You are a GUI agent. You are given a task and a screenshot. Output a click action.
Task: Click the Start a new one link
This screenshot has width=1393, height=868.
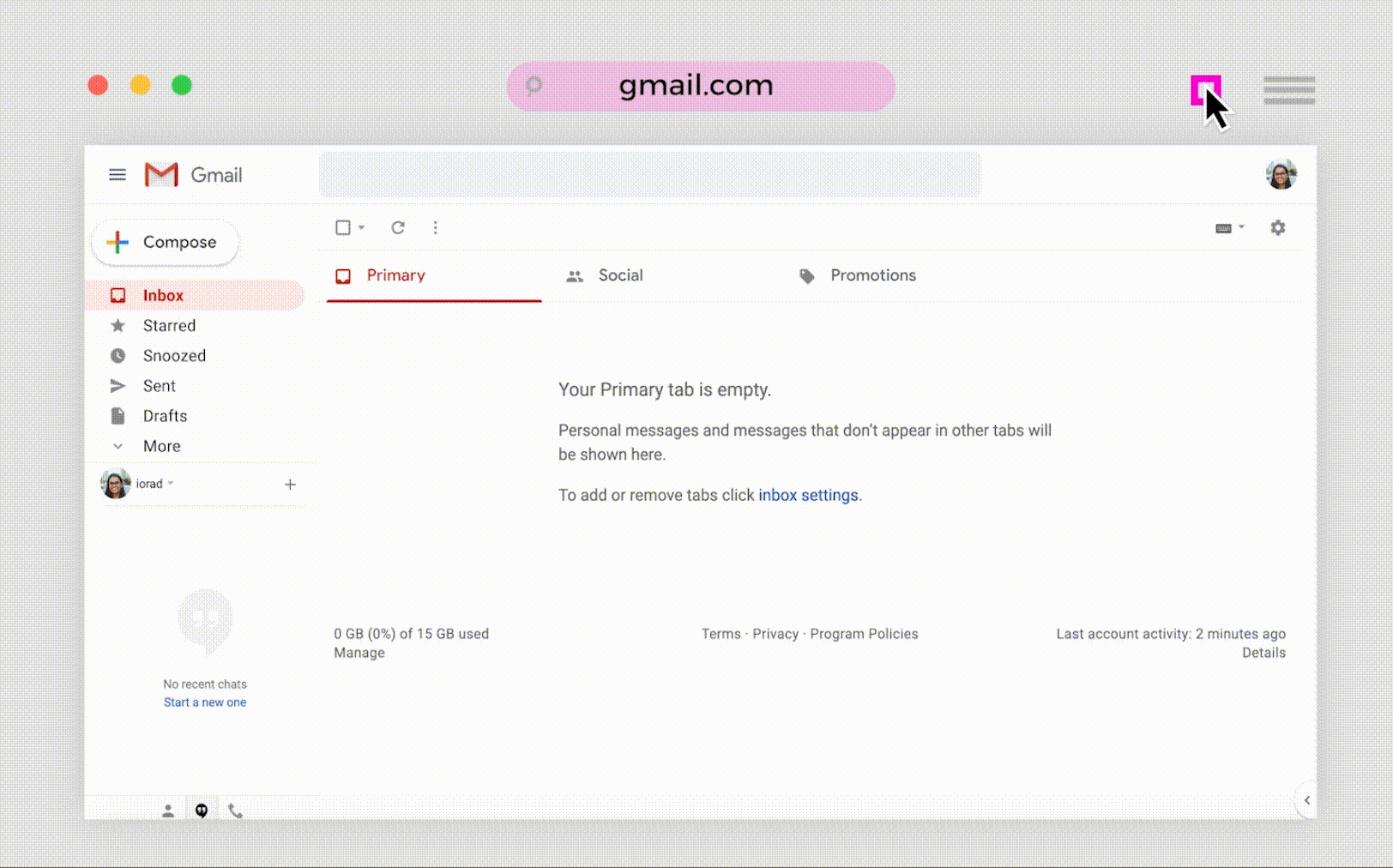coord(205,702)
